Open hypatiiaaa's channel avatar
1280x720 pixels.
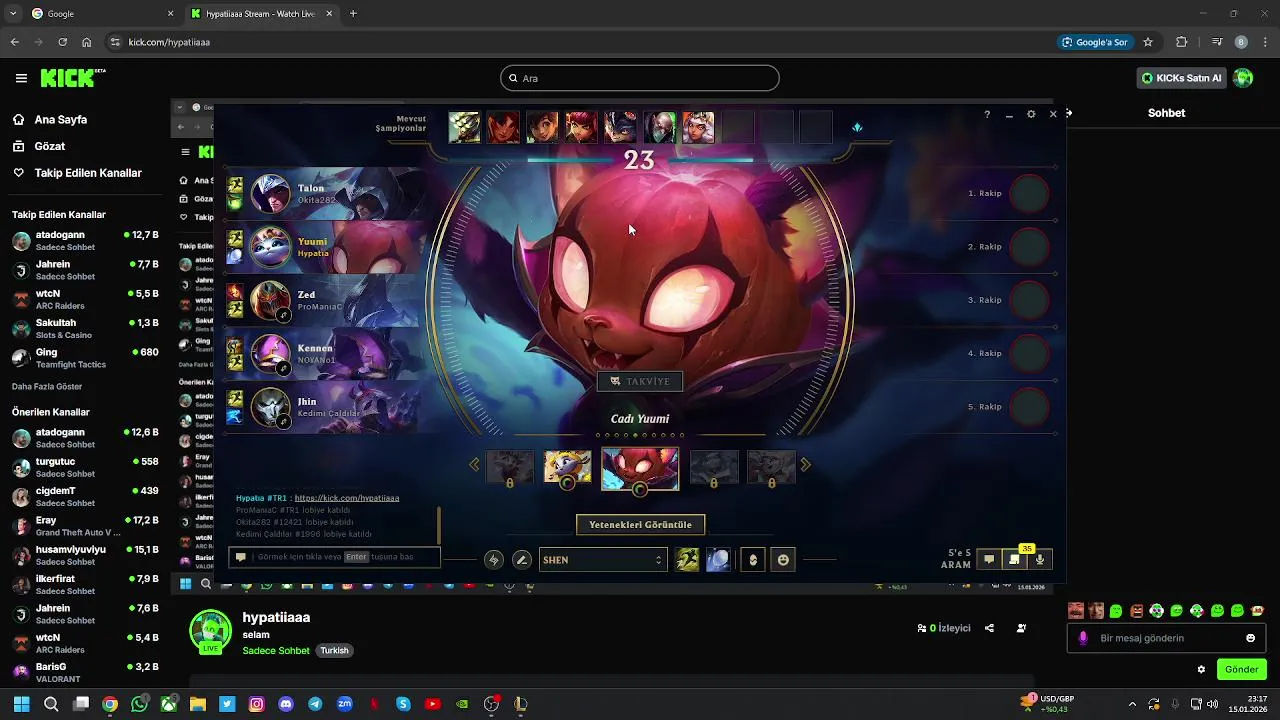(x=211, y=632)
